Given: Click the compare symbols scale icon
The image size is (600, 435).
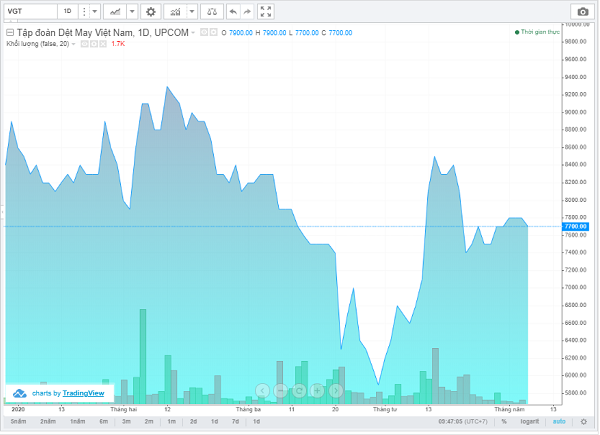Looking at the screenshot, I should tap(212, 11).
